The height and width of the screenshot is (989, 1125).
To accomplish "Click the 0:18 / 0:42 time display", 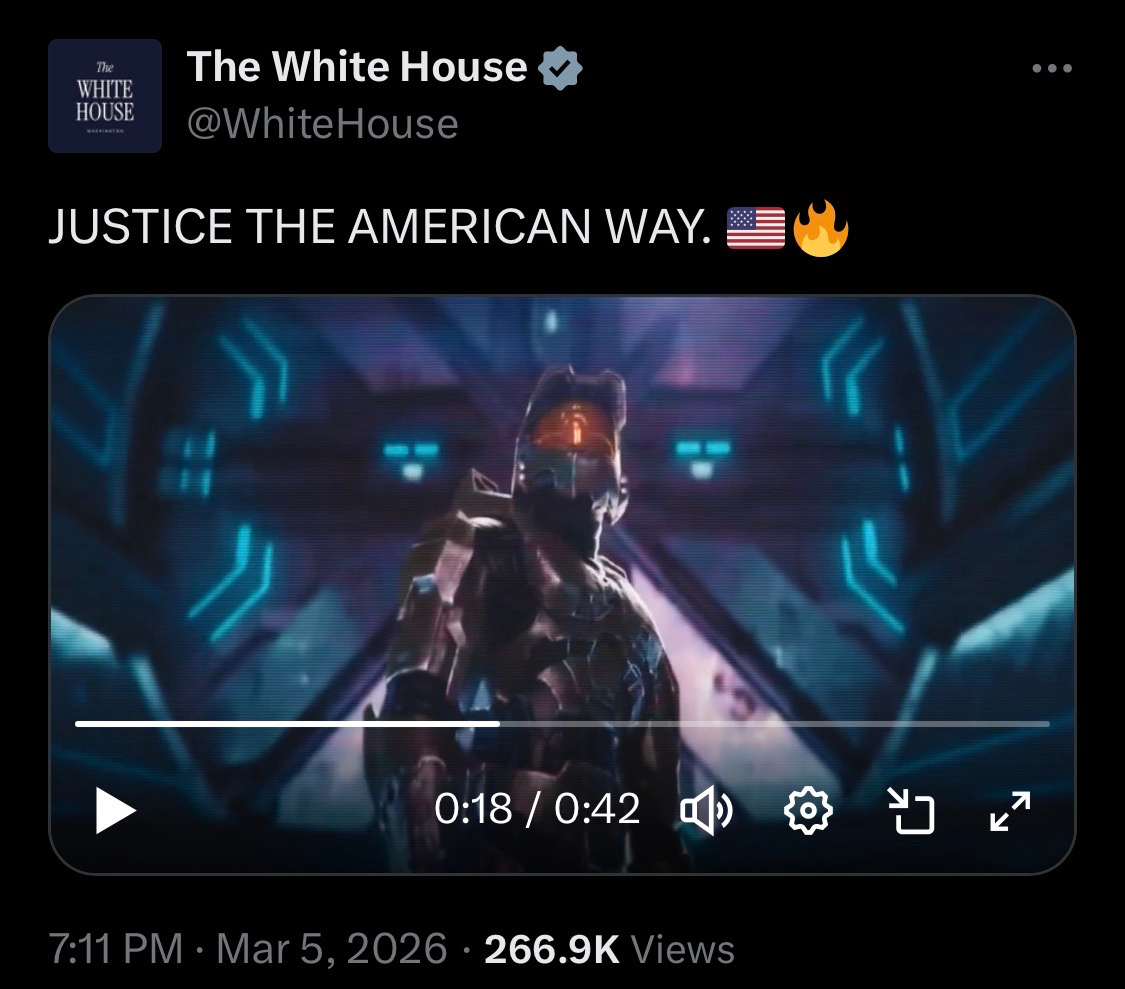I will pyautogui.click(x=537, y=809).
